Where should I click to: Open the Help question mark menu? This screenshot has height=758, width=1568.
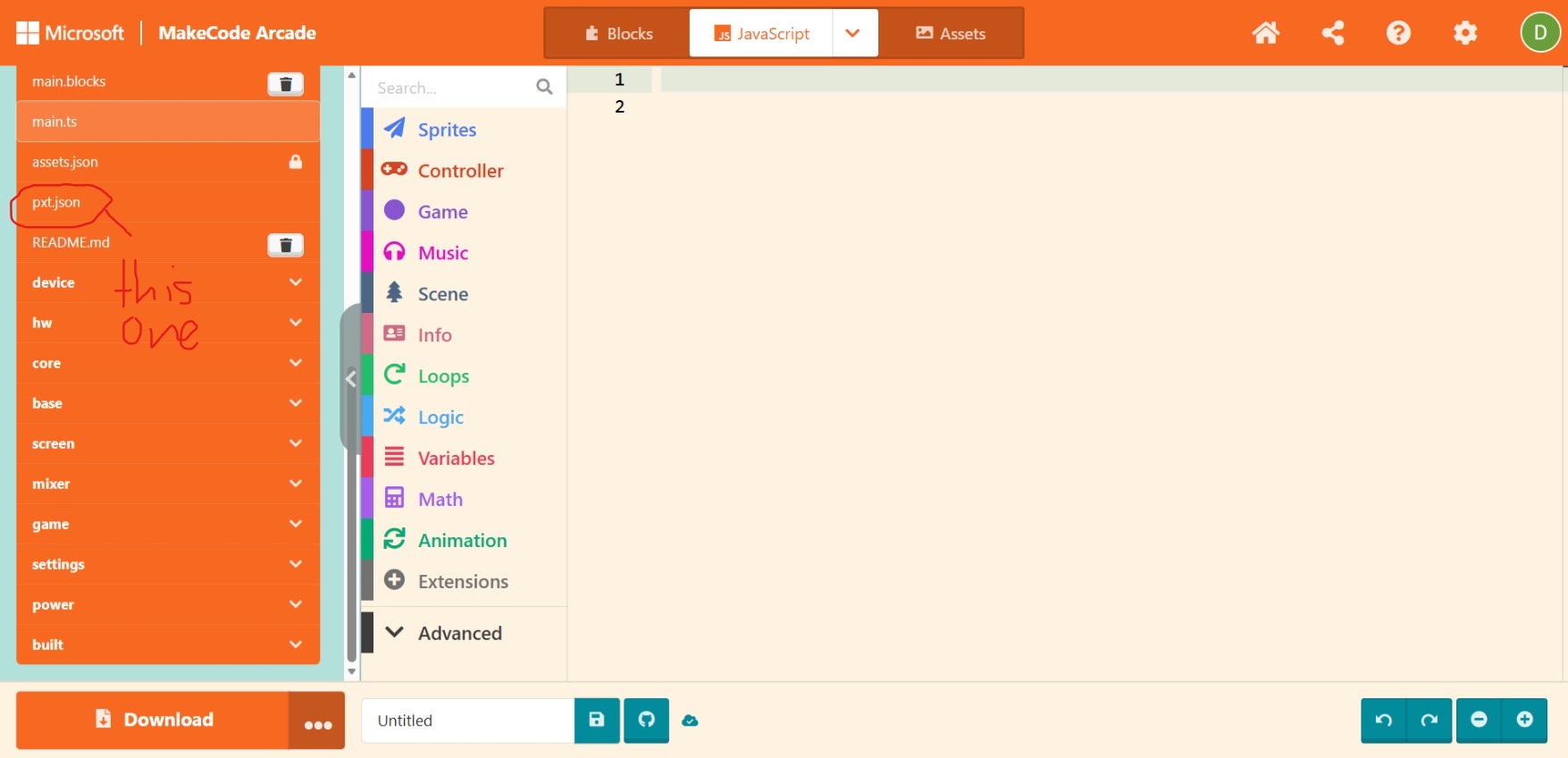coord(1398,33)
